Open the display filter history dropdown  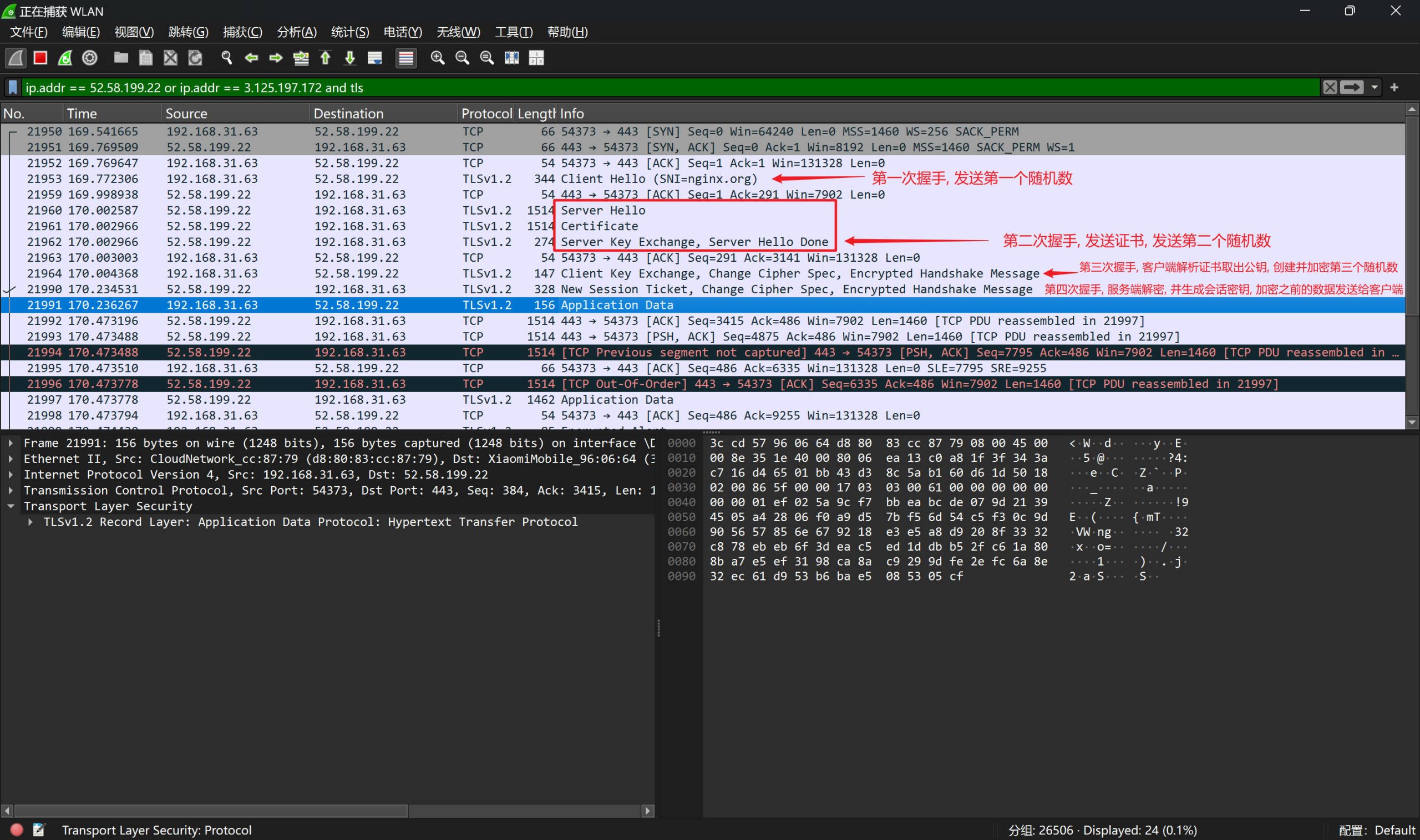click(1374, 87)
